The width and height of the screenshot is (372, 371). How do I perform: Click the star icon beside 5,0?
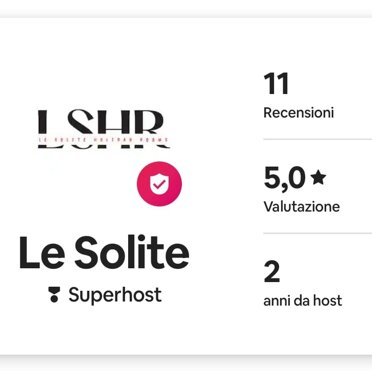click(x=318, y=177)
